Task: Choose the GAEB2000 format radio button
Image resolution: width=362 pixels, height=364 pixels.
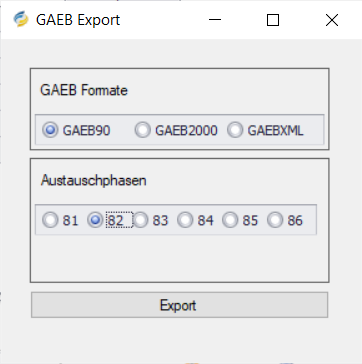Action: click(x=176, y=130)
